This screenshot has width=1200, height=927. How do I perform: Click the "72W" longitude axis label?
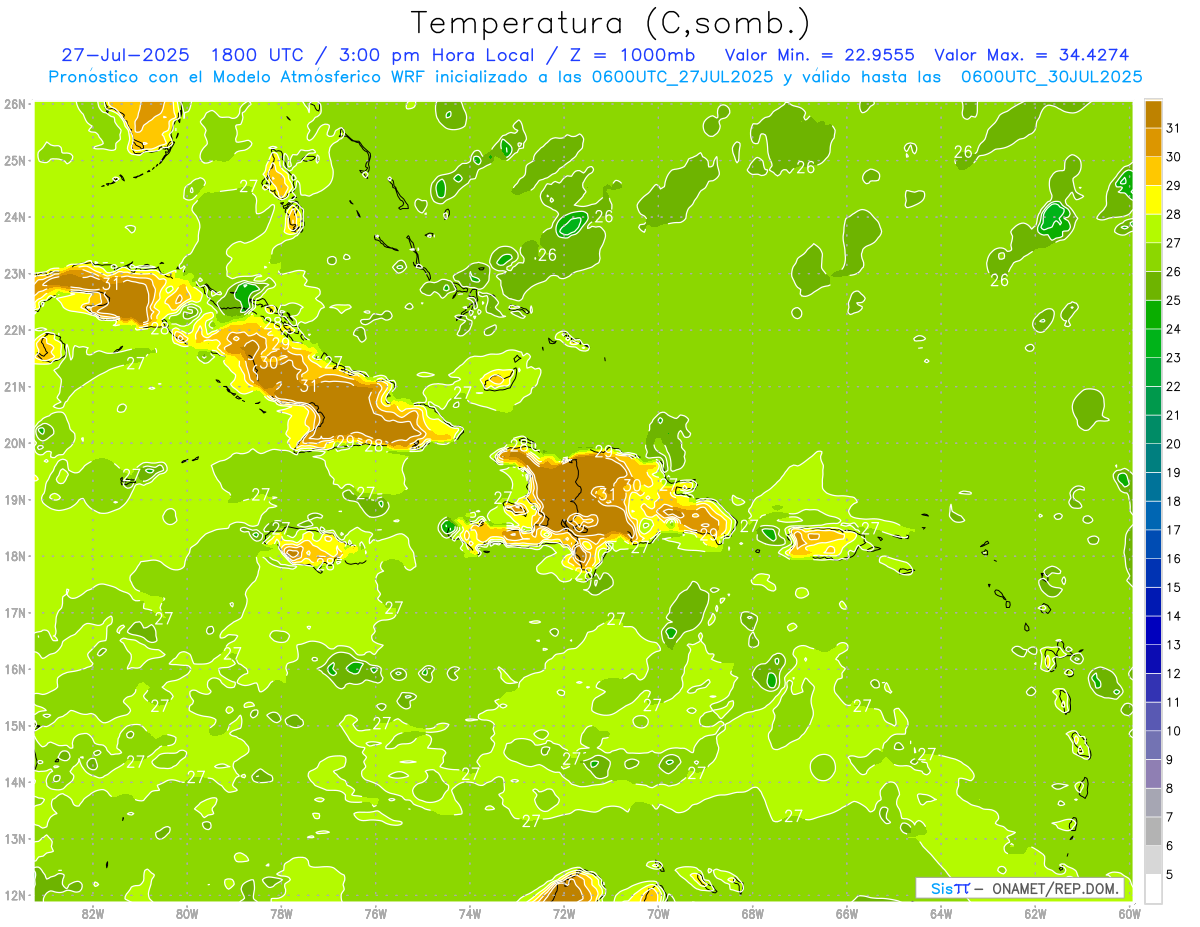564,912
